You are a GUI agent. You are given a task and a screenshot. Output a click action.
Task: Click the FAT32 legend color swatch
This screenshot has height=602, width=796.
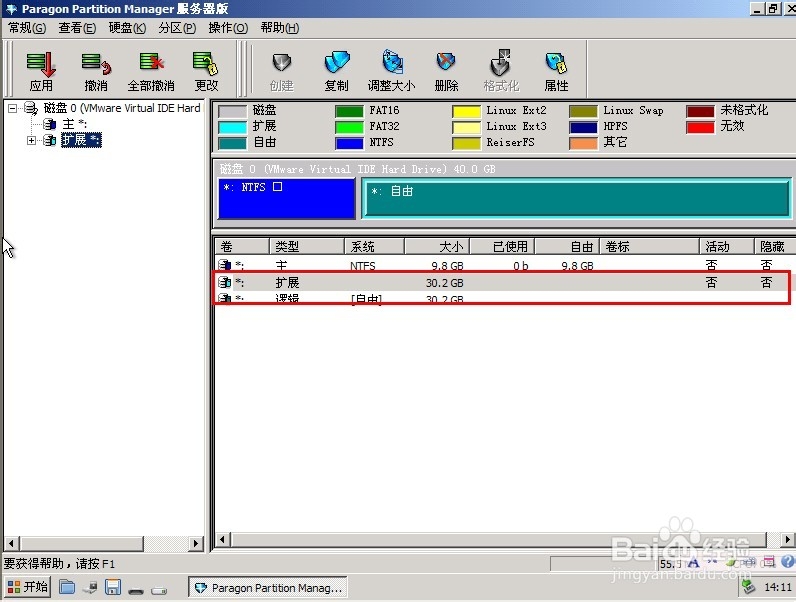click(x=349, y=127)
